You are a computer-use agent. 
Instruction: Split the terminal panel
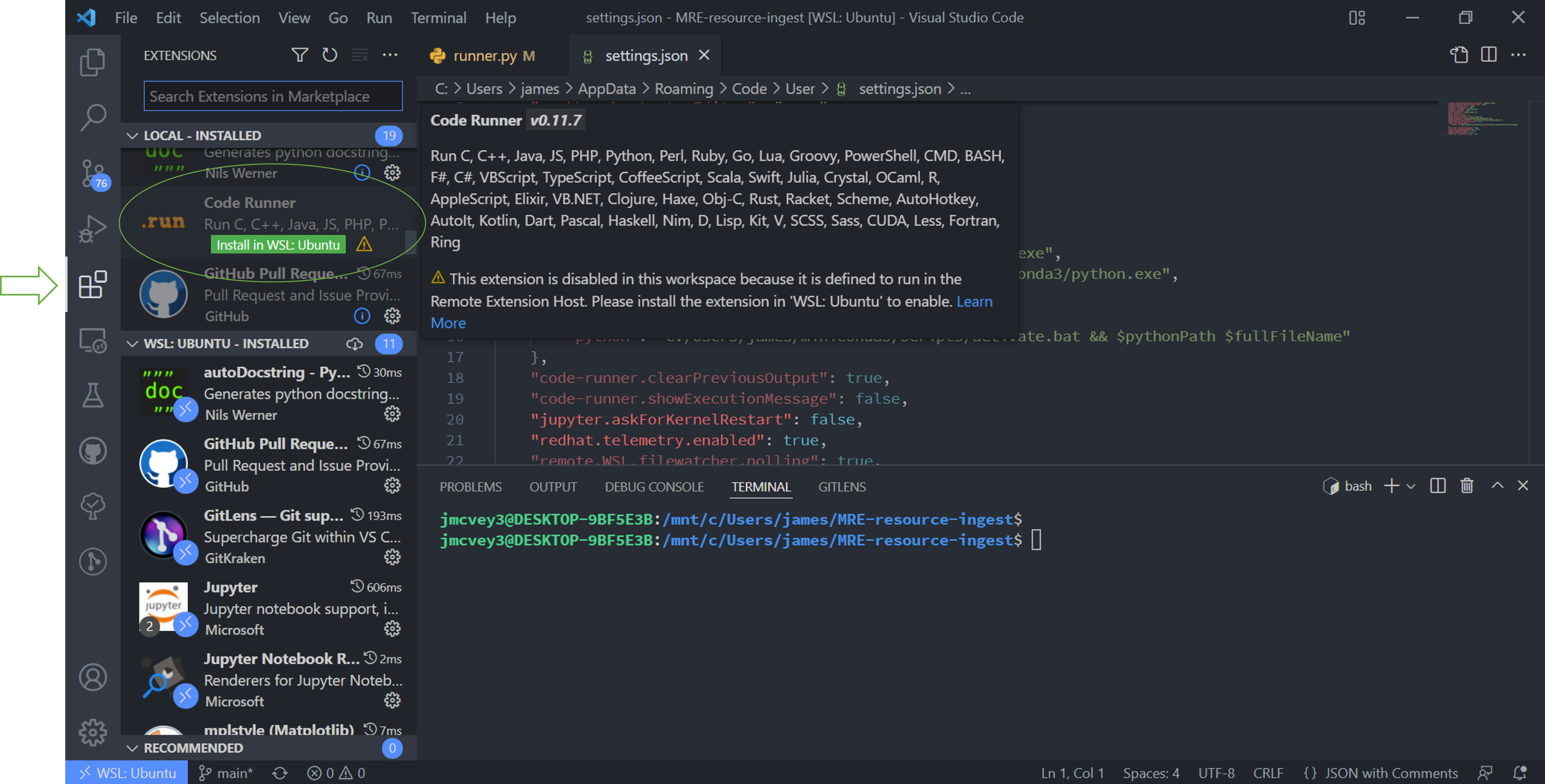tap(1438, 485)
